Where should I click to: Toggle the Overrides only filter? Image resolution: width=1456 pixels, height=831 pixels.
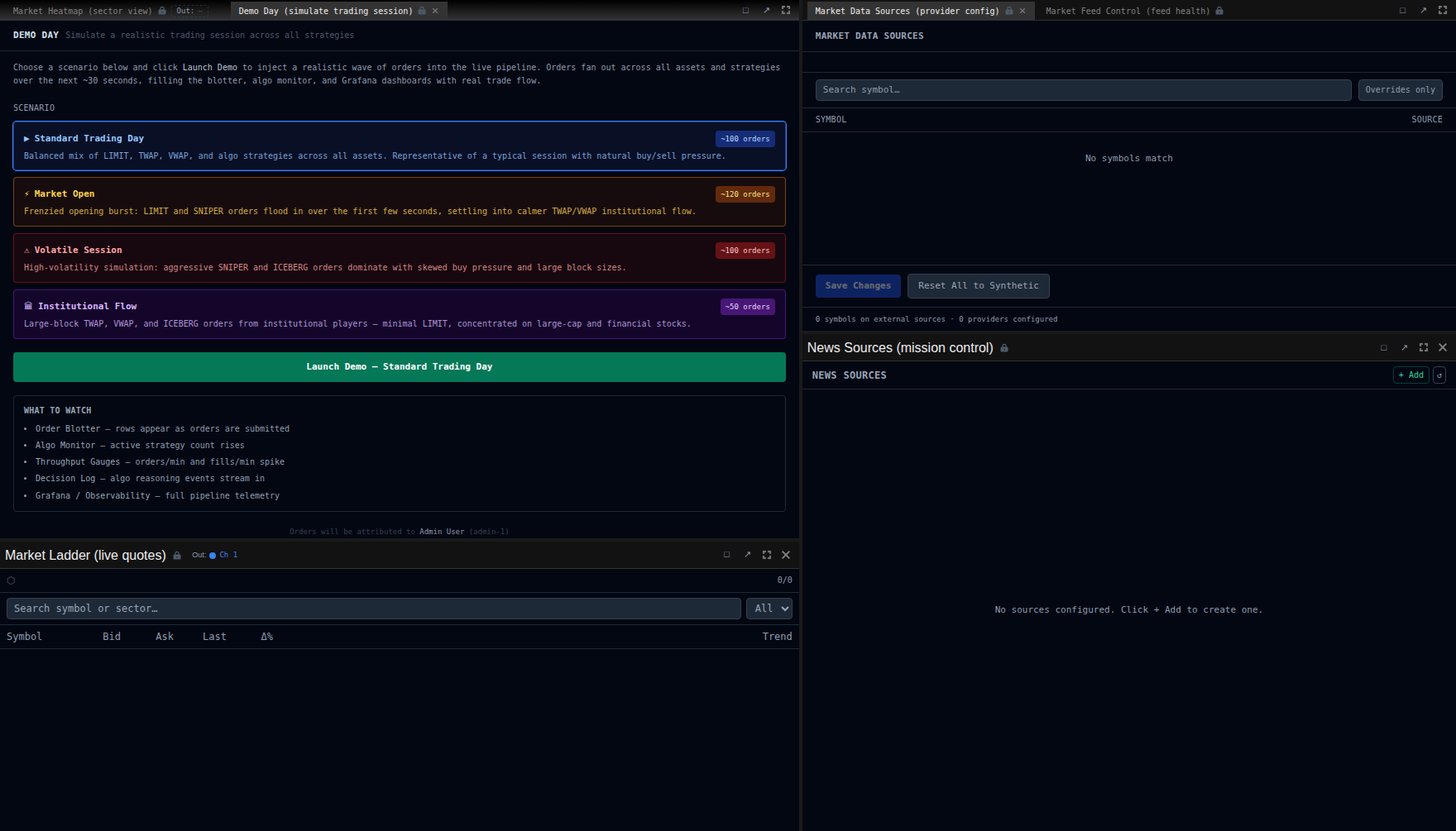click(x=1400, y=90)
